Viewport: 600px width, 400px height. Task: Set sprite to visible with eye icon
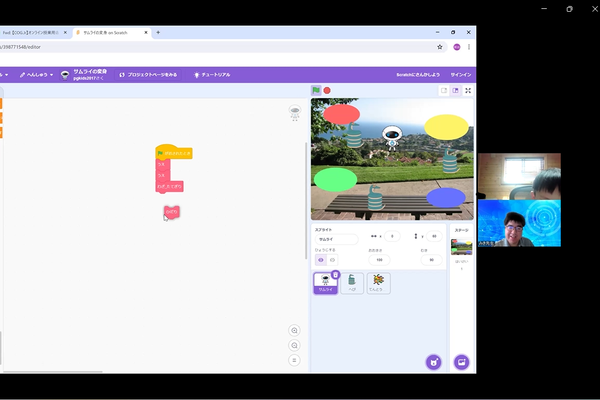[x=321, y=260]
